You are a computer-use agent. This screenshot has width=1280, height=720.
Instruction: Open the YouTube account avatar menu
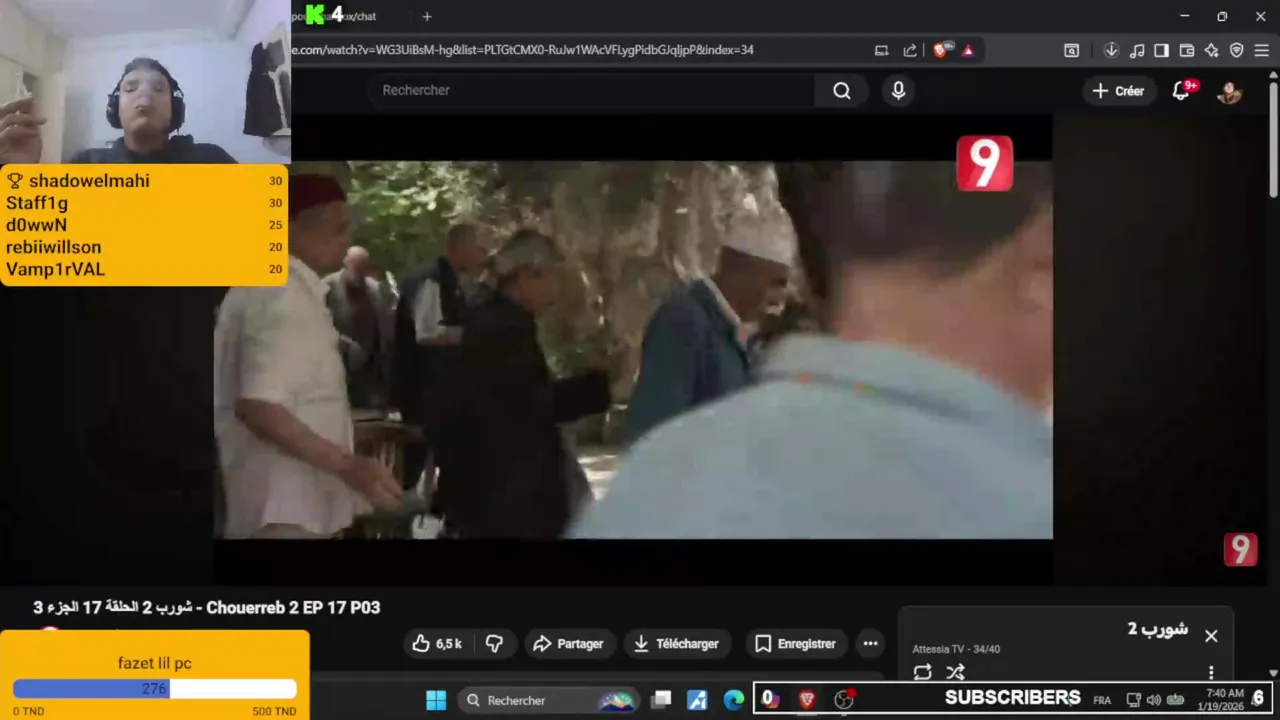tap(1229, 91)
